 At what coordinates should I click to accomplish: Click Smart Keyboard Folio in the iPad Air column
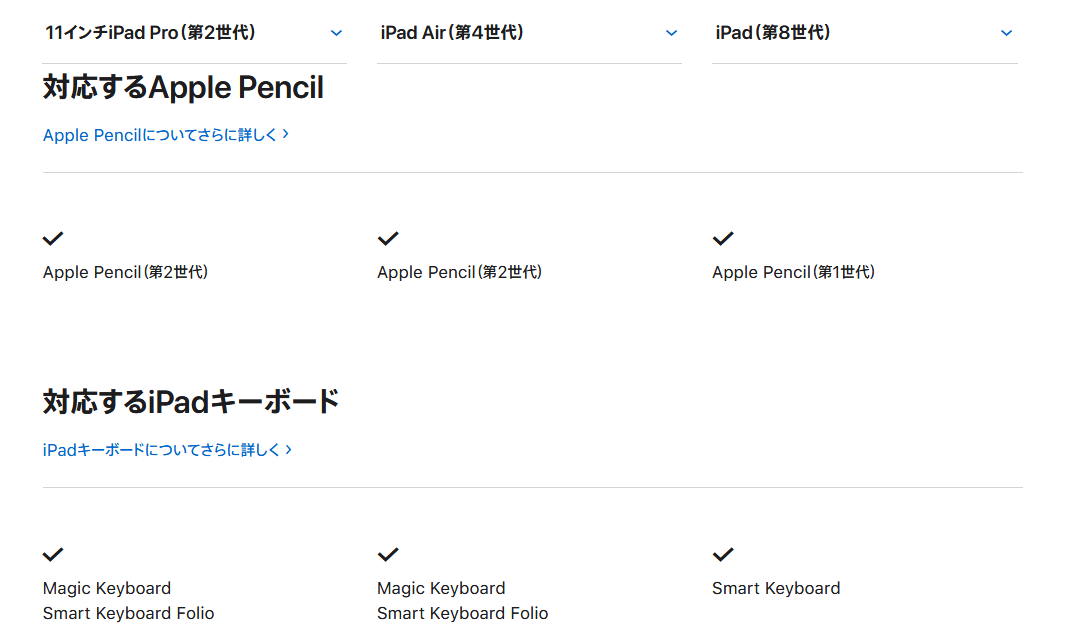pos(462,613)
